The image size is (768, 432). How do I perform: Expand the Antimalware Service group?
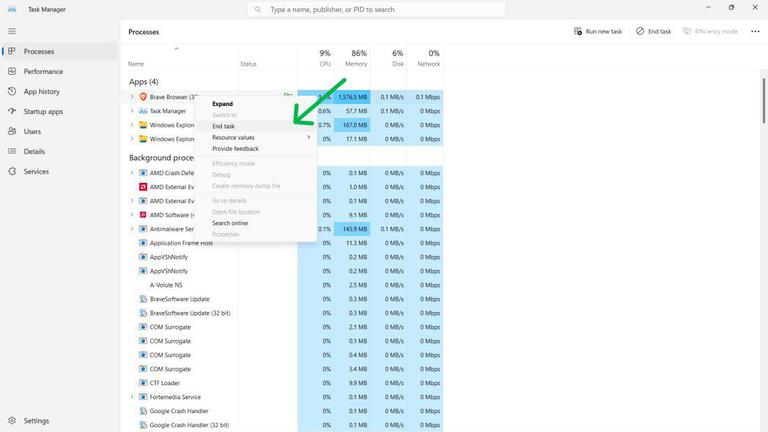coord(132,229)
